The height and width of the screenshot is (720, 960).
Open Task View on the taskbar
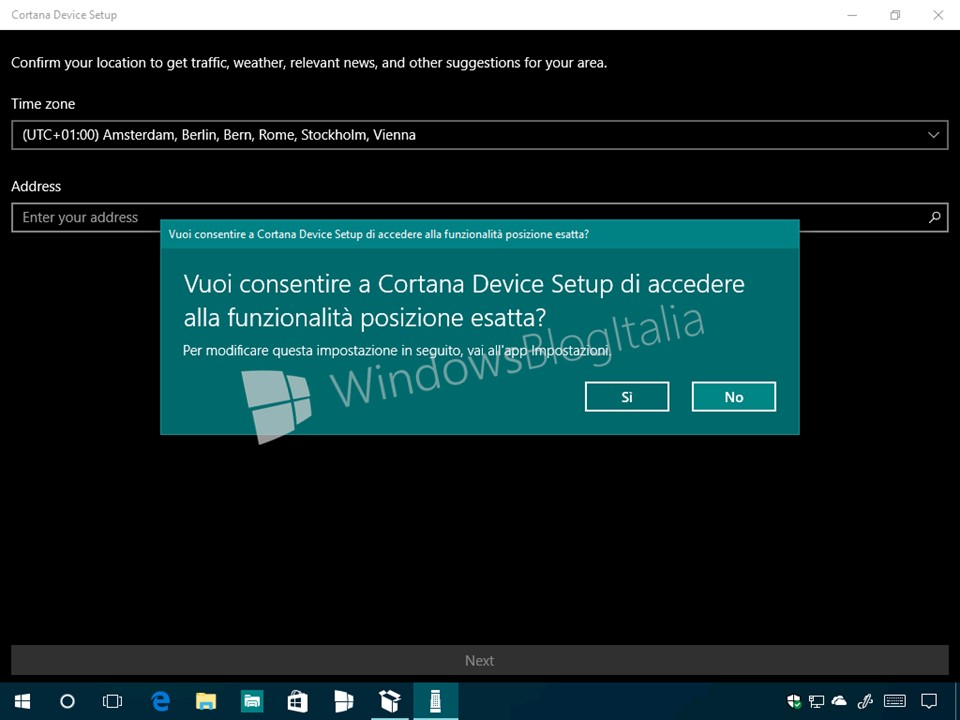(113, 701)
